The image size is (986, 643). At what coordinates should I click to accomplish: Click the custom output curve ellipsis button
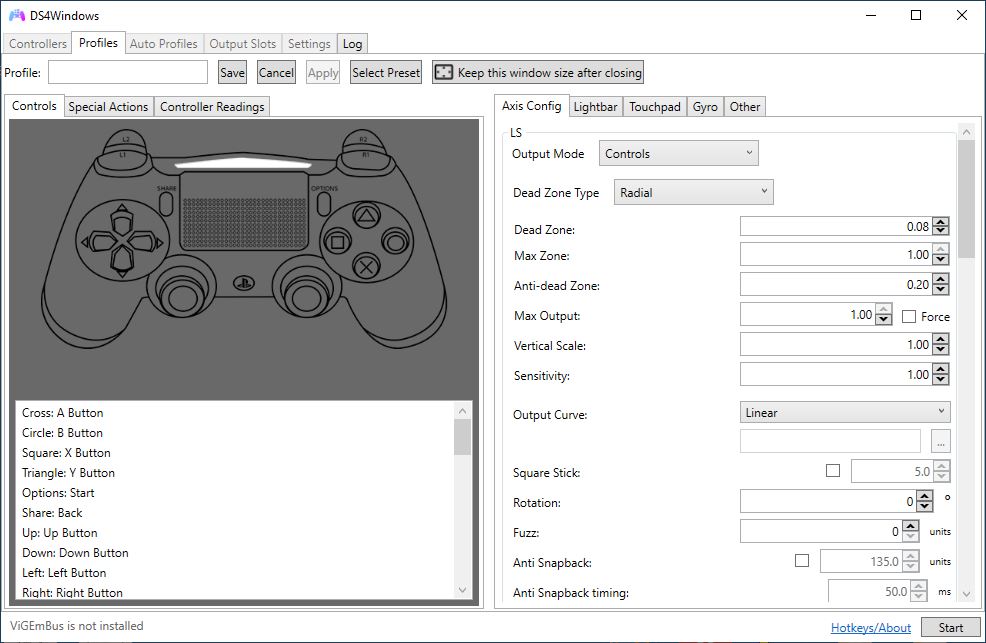pyautogui.click(x=940, y=441)
